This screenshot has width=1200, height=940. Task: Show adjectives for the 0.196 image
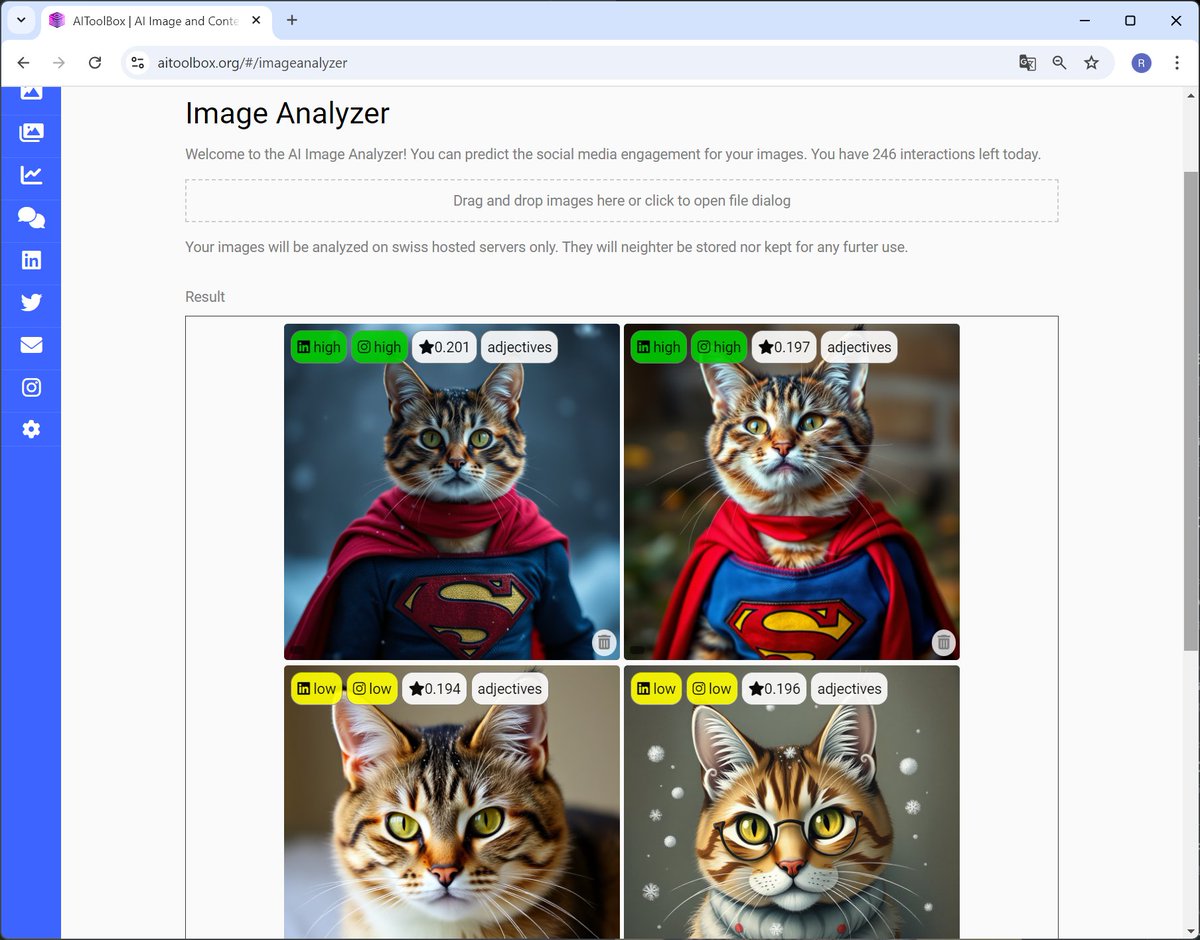point(849,688)
